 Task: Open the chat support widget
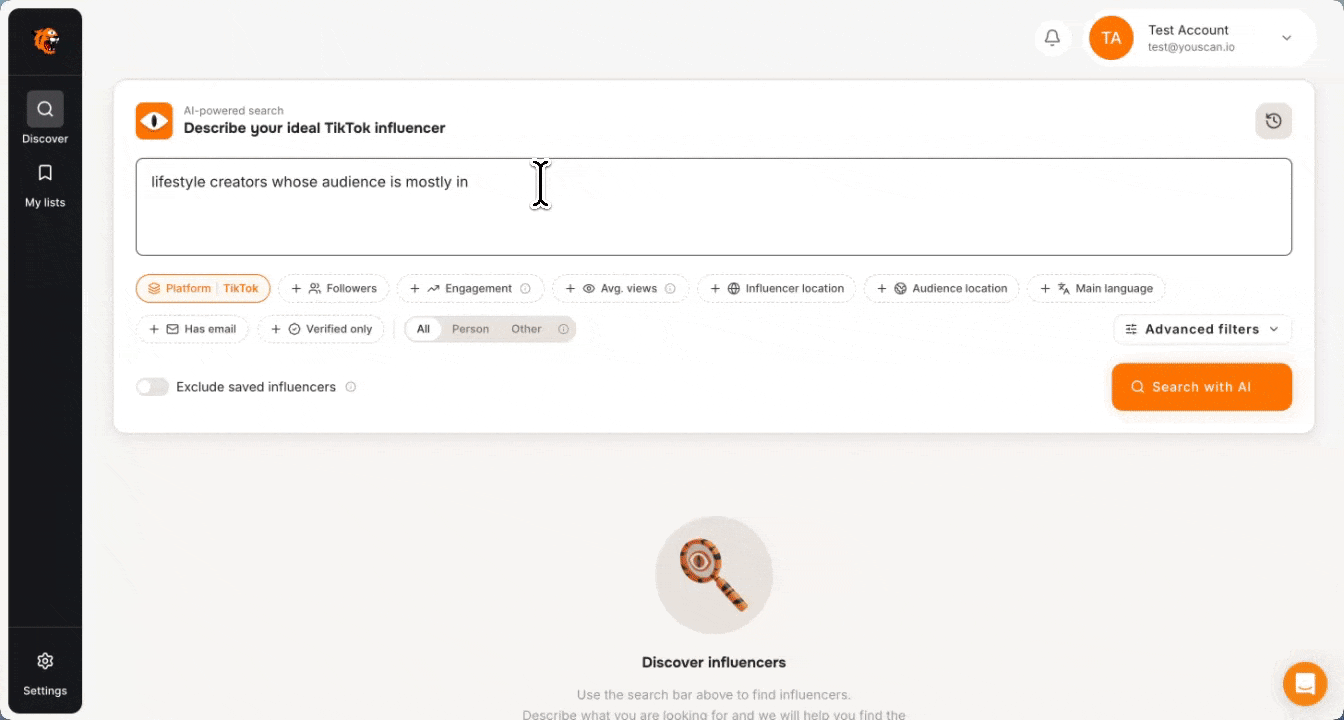(1305, 684)
